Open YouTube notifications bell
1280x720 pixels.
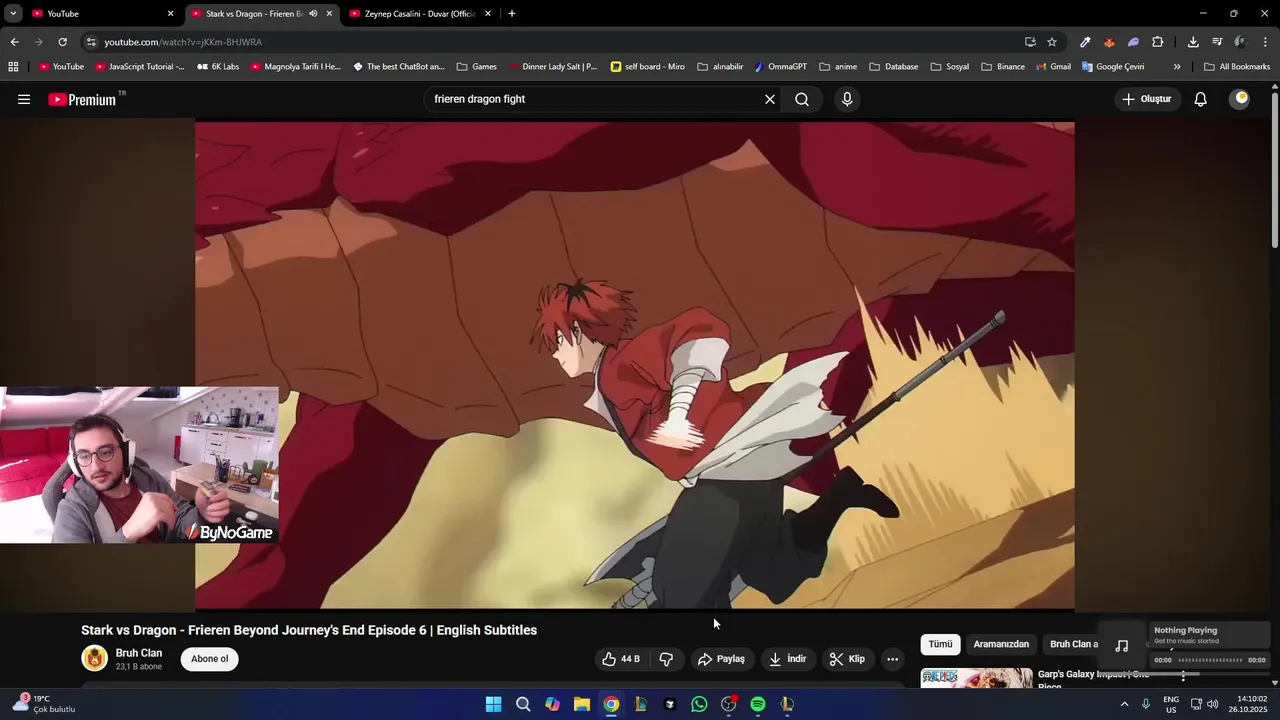1201,99
